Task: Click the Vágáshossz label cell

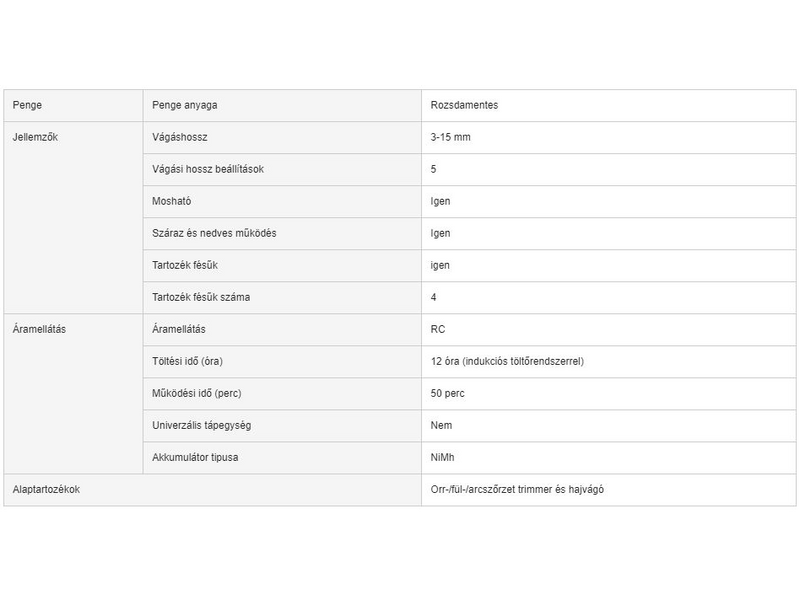Action: click(x=179, y=137)
